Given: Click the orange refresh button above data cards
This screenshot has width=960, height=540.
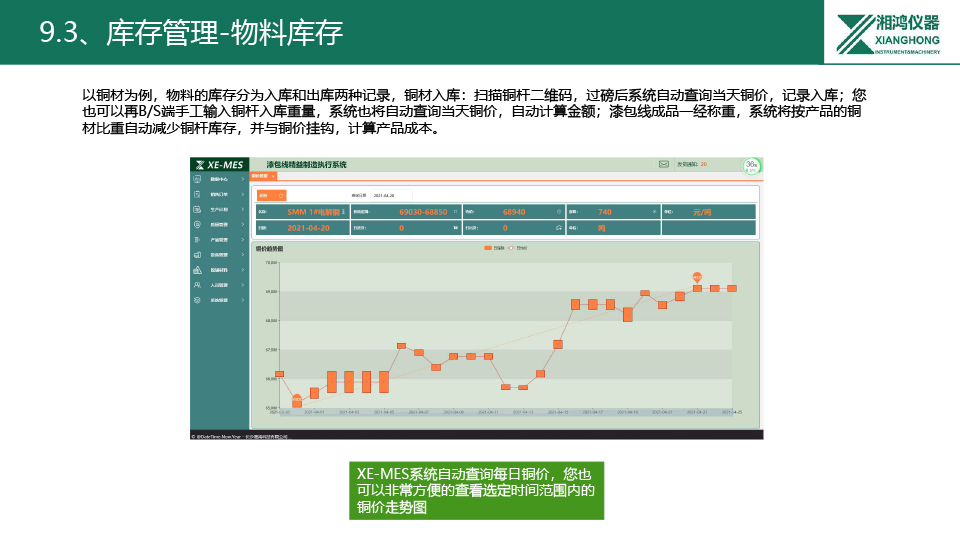Looking at the screenshot, I should coord(271,195).
